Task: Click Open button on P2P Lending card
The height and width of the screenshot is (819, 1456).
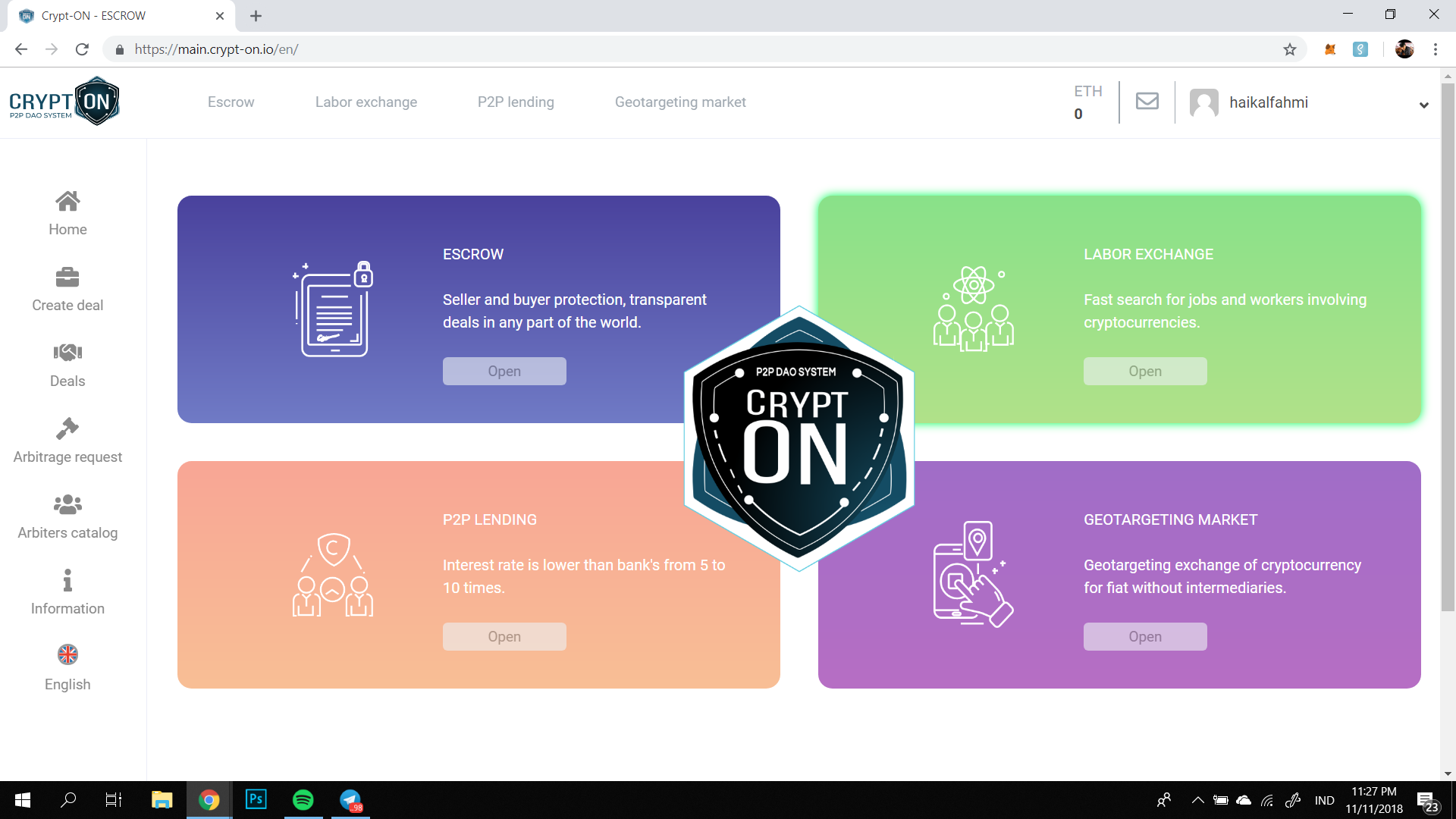Action: [504, 636]
